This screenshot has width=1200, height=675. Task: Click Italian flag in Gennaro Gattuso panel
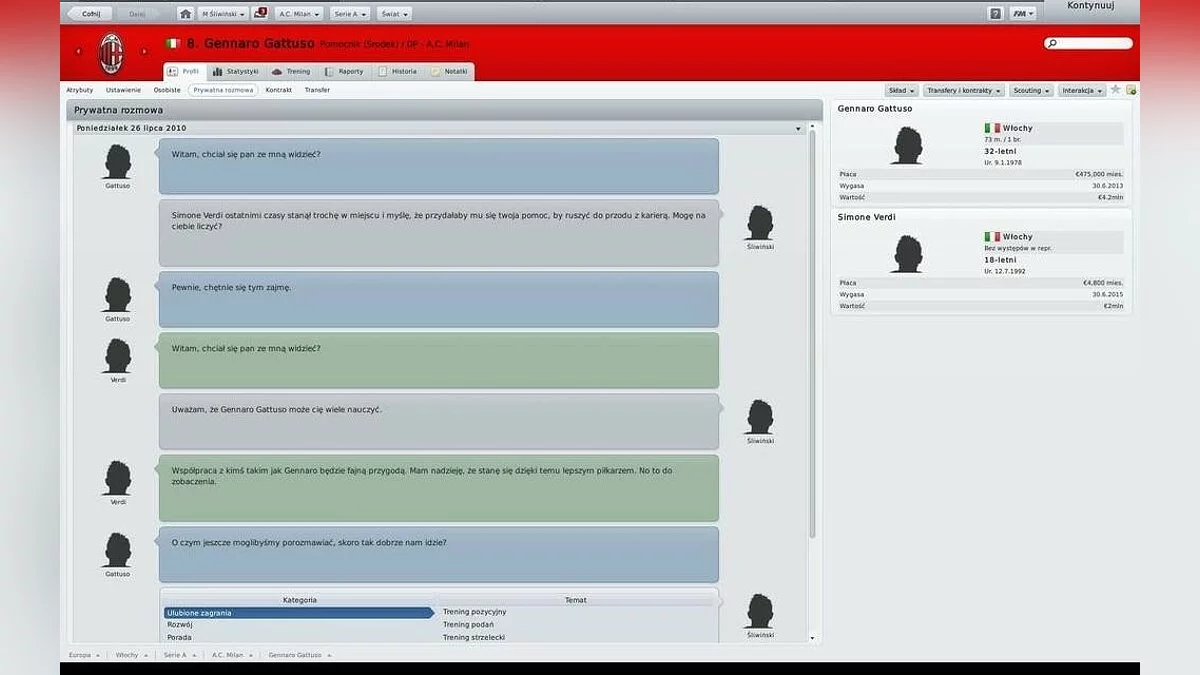[992, 128]
